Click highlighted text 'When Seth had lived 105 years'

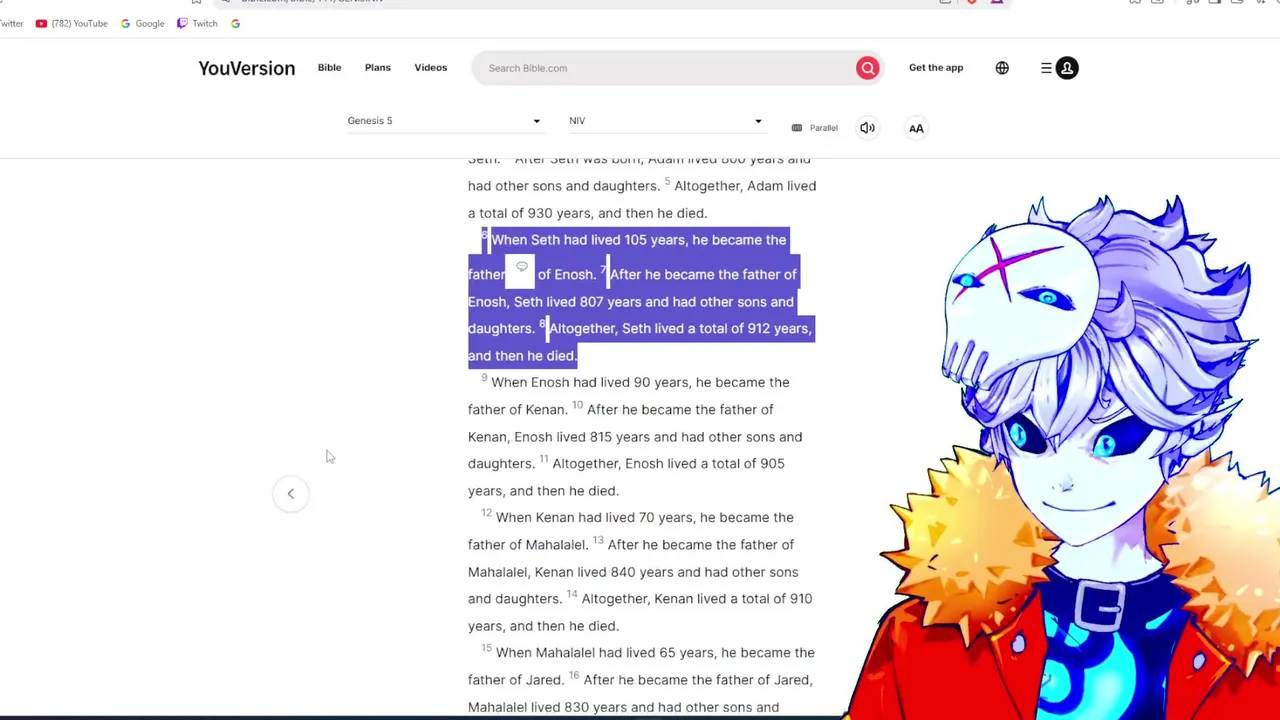pos(588,240)
